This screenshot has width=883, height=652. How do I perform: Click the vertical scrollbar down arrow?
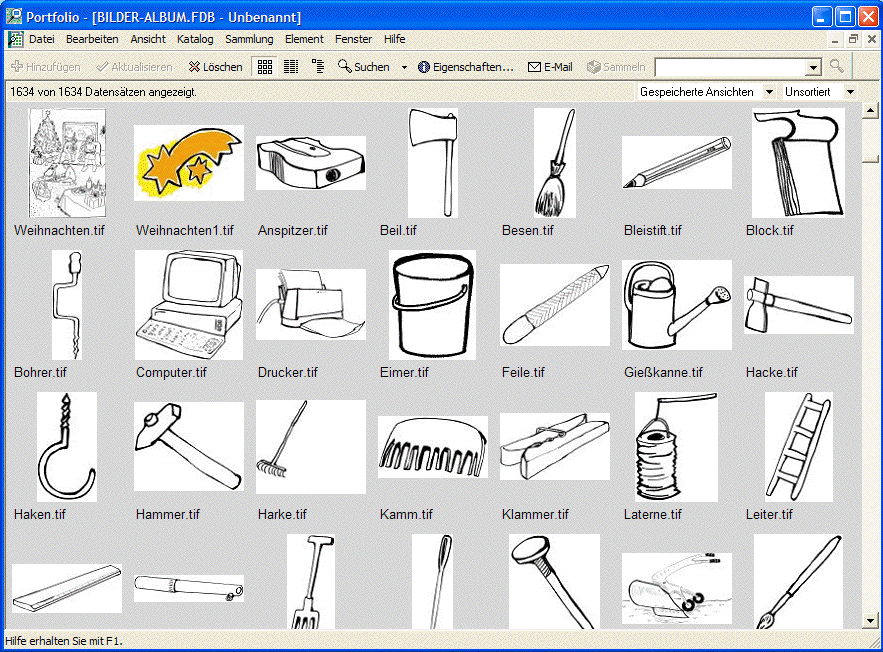coord(870,619)
